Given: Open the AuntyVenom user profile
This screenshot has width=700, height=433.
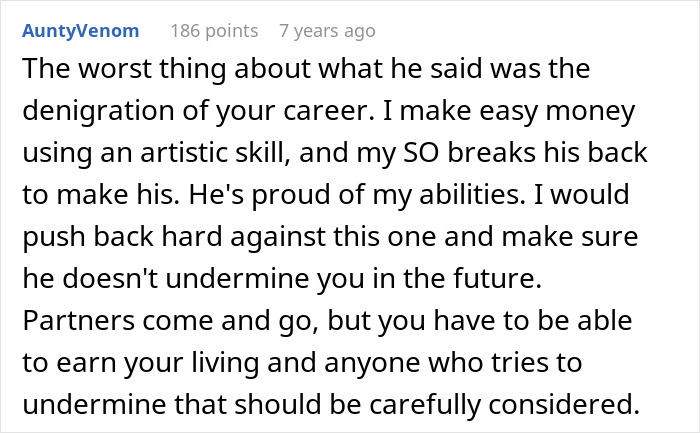Looking at the screenshot, I should 81,31.
